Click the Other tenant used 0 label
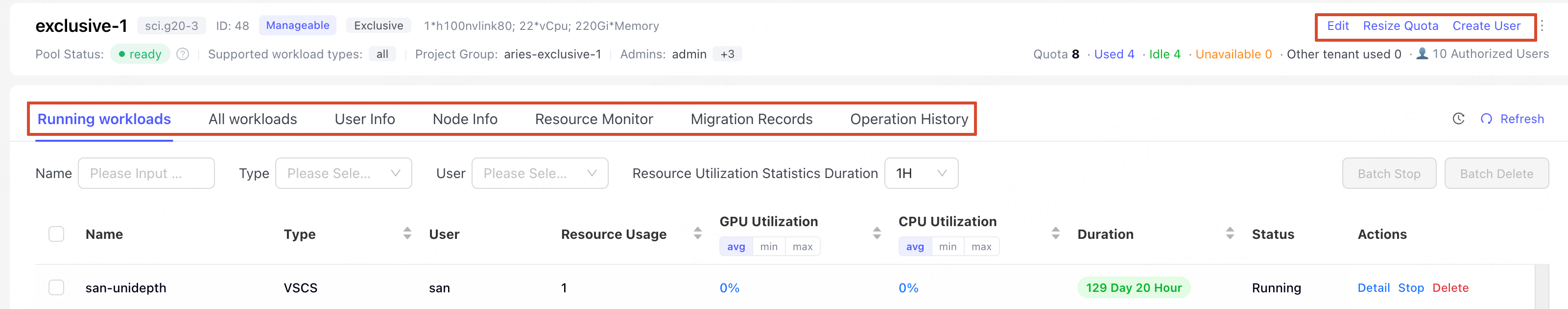 tap(1343, 54)
